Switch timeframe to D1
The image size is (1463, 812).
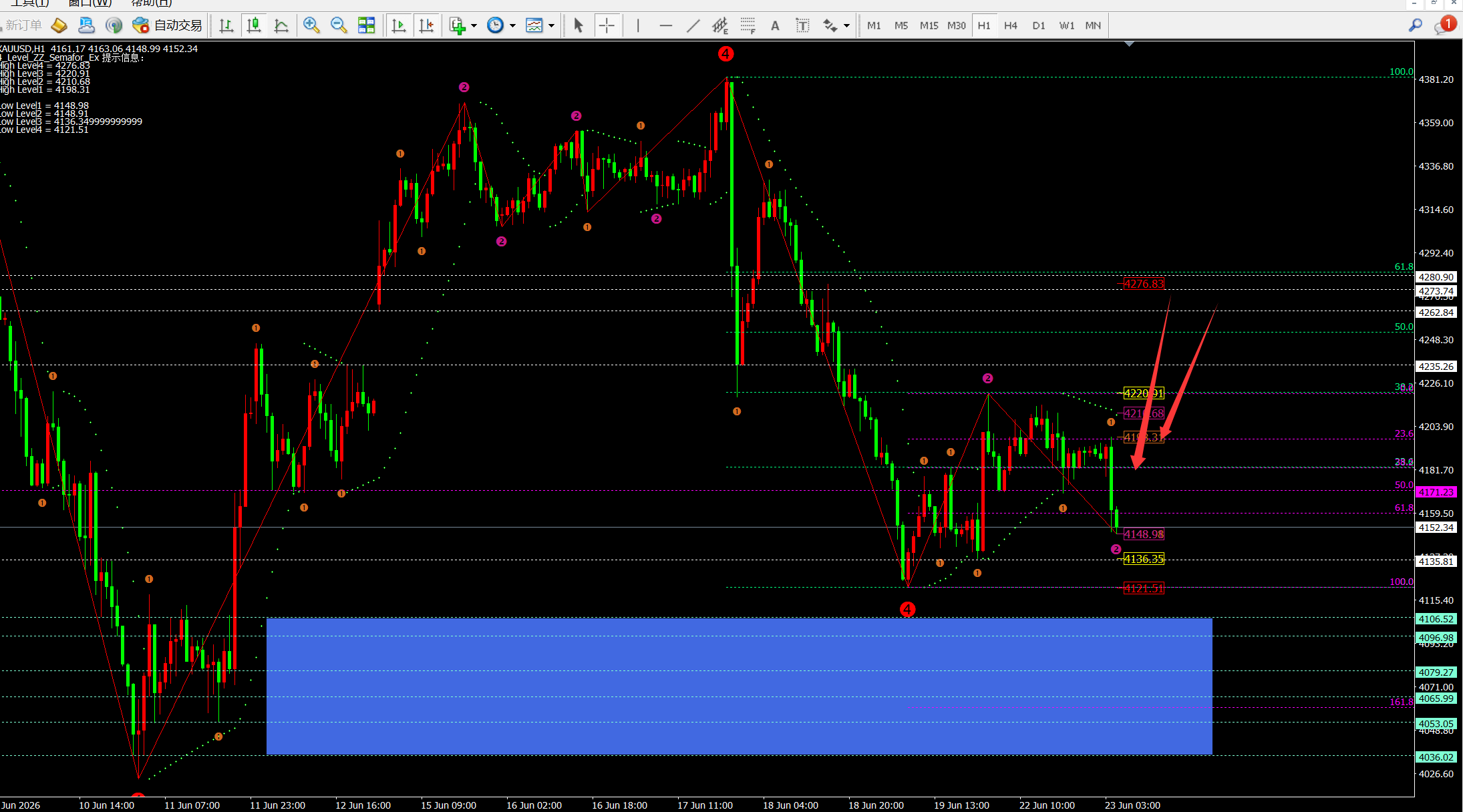click(x=1039, y=25)
